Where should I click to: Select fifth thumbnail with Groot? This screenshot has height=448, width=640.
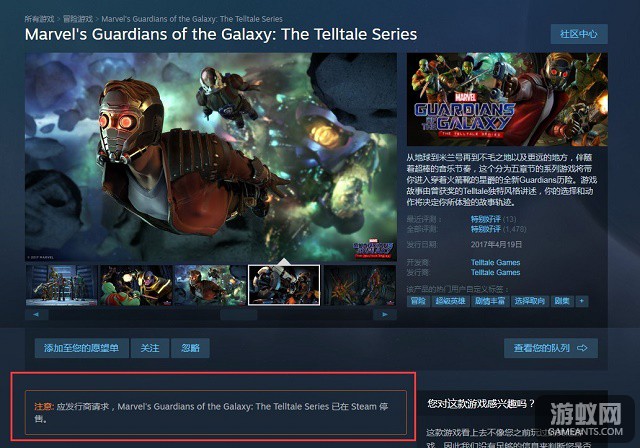[359, 285]
